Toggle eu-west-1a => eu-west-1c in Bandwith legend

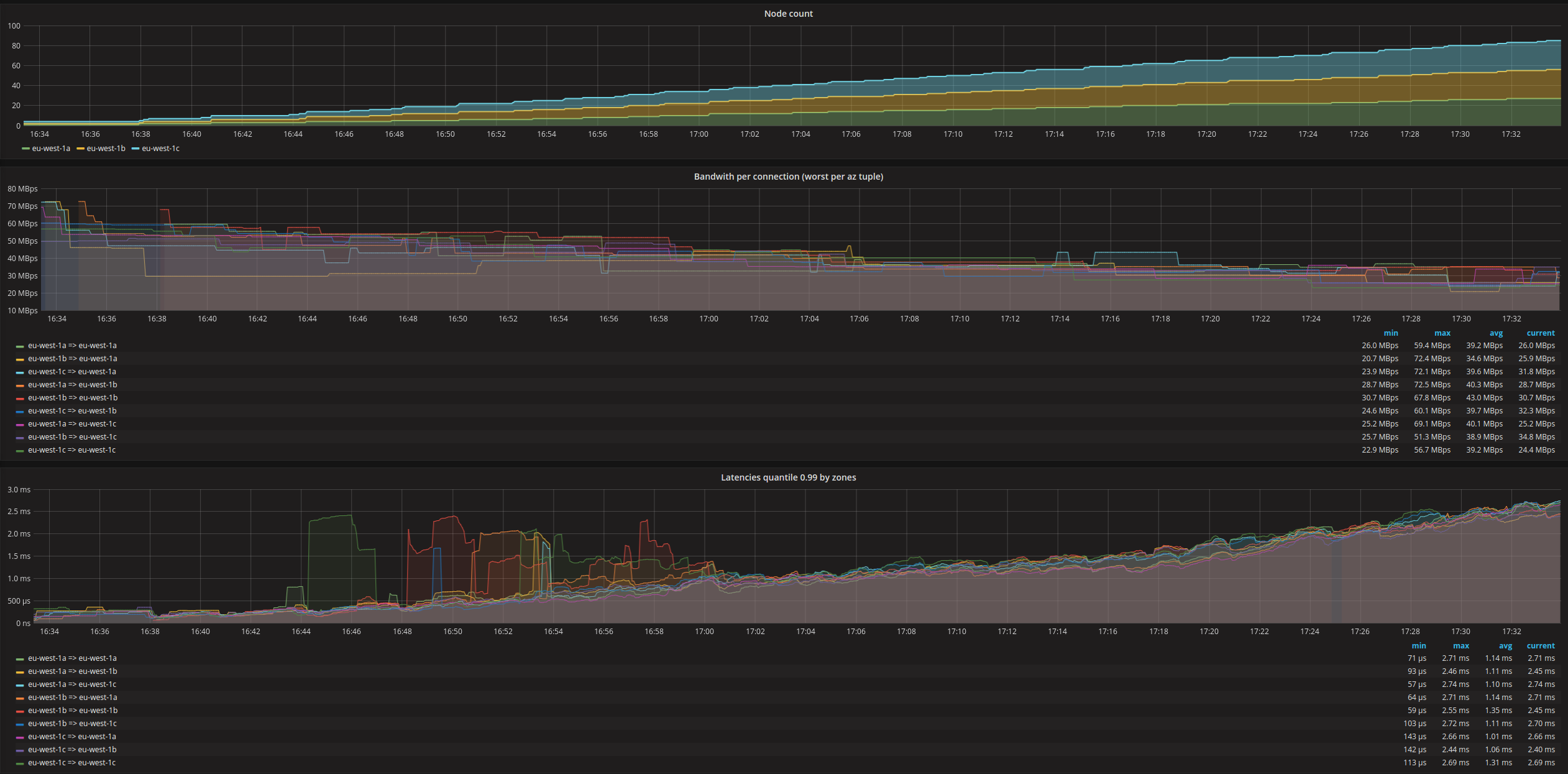pos(72,424)
